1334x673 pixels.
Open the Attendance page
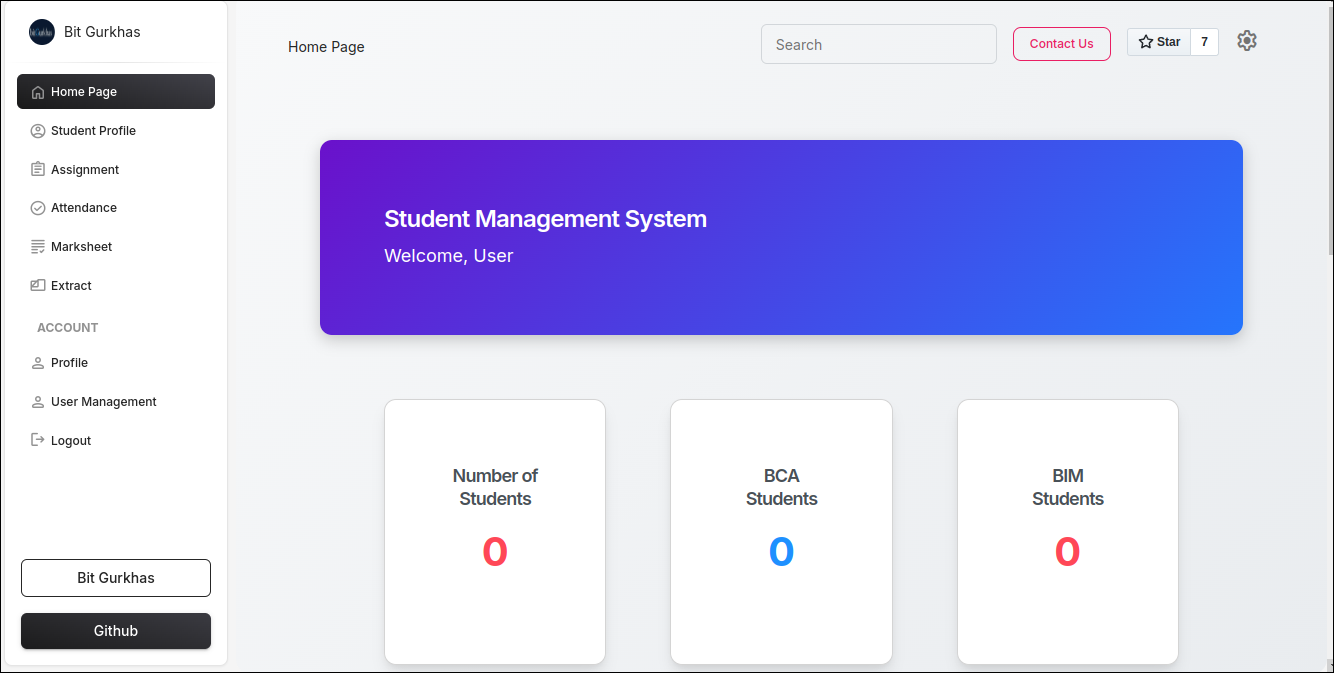point(84,207)
